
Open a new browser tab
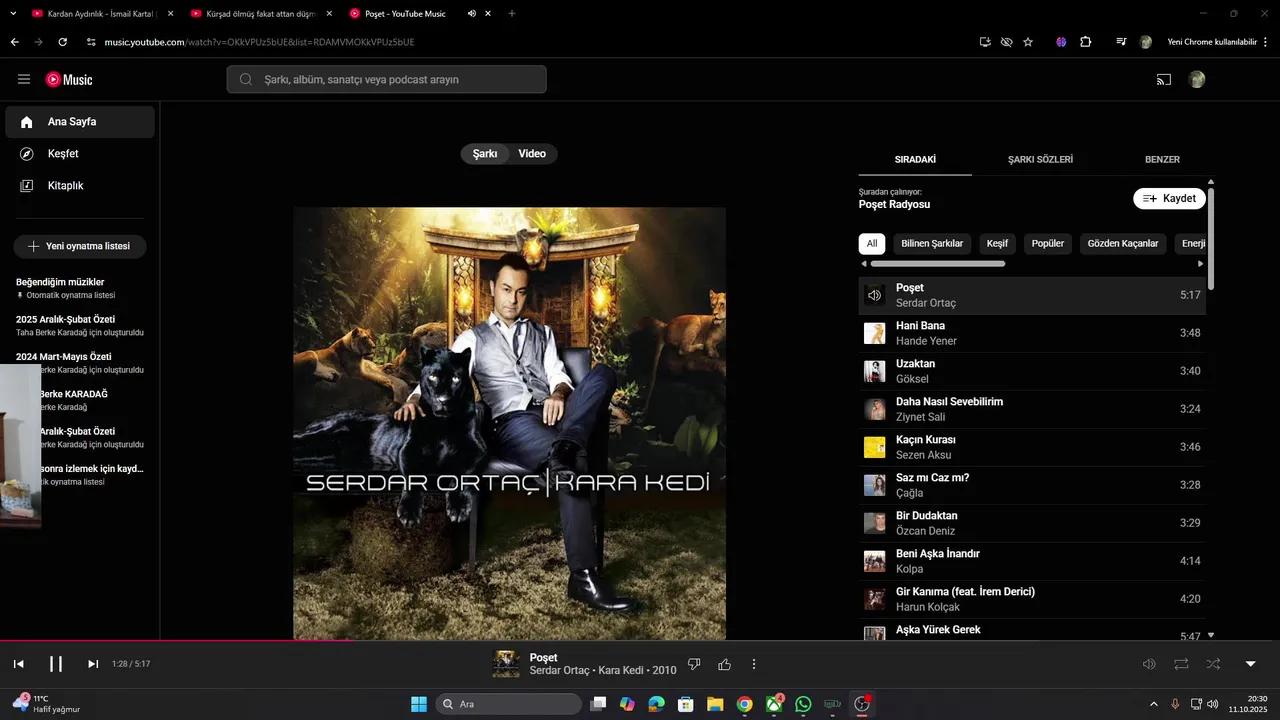click(x=512, y=14)
